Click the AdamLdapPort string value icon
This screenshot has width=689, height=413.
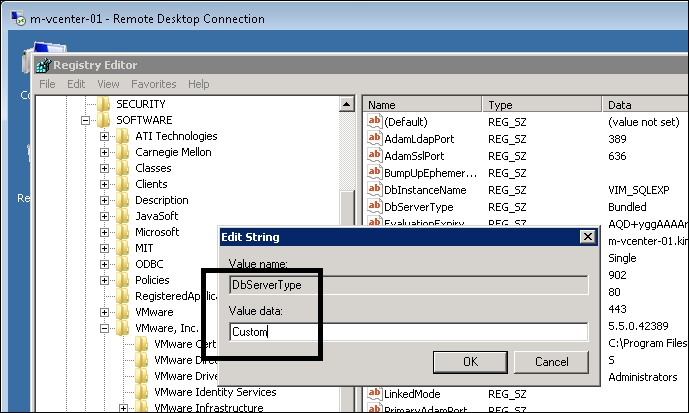(x=374, y=138)
